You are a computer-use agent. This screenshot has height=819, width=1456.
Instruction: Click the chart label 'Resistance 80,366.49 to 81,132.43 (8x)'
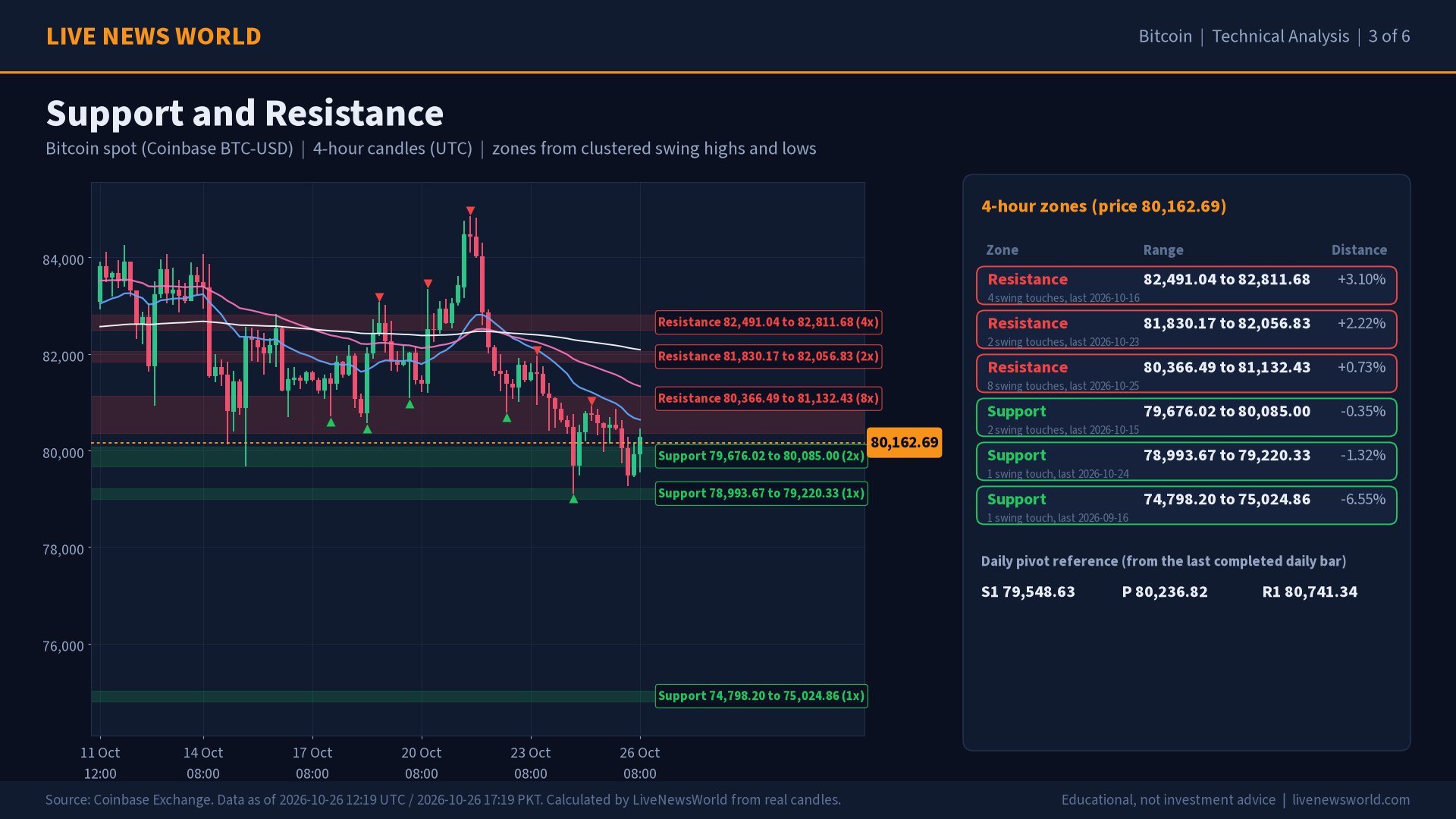pyautogui.click(x=768, y=398)
